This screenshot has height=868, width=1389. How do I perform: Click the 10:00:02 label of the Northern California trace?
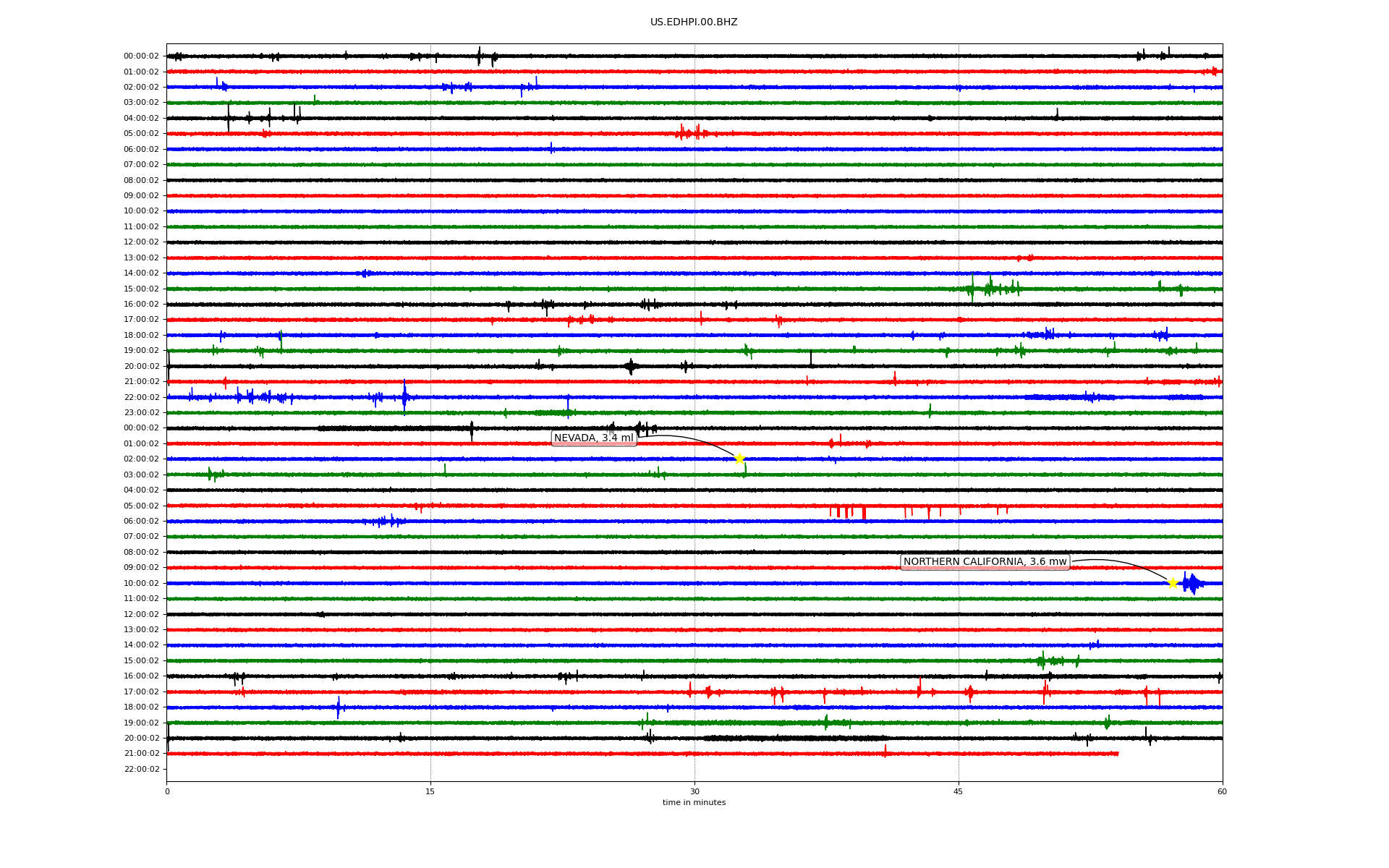click(x=141, y=584)
